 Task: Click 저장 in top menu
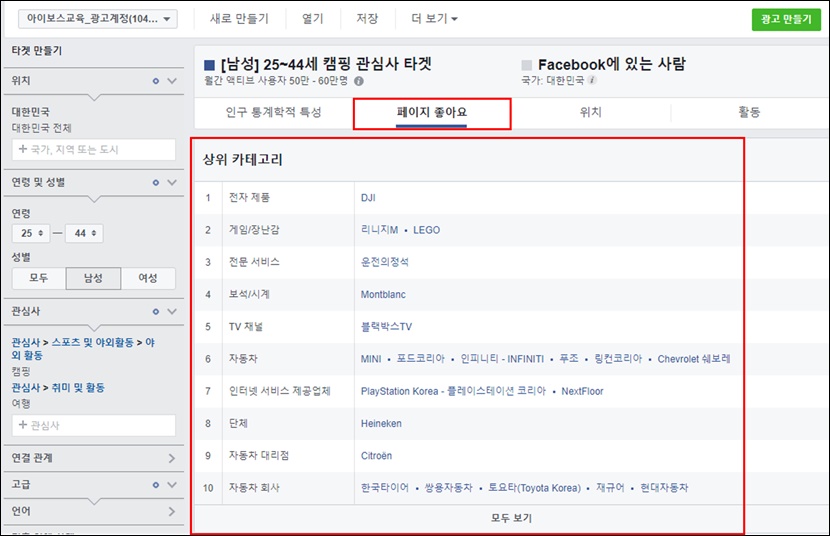pos(367,19)
